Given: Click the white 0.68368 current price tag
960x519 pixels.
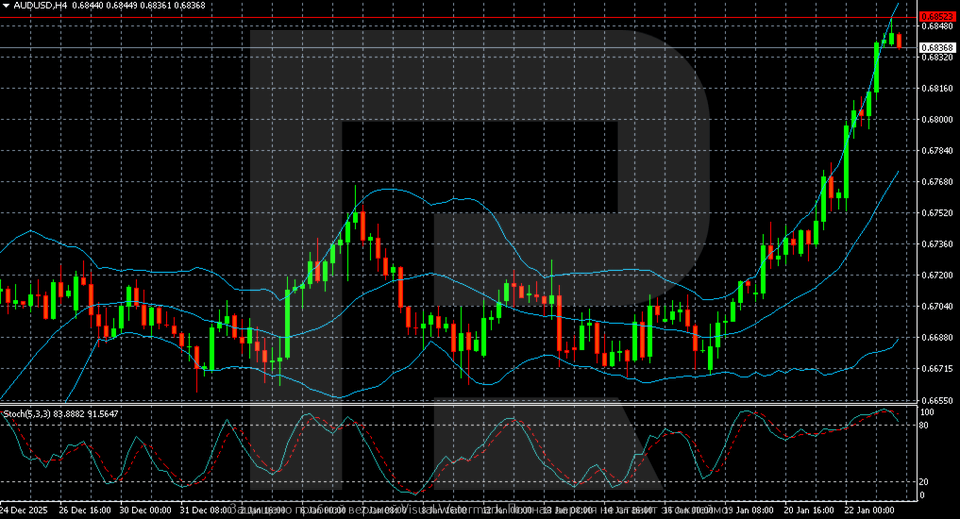Looking at the screenshot, I should tap(937, 48).
